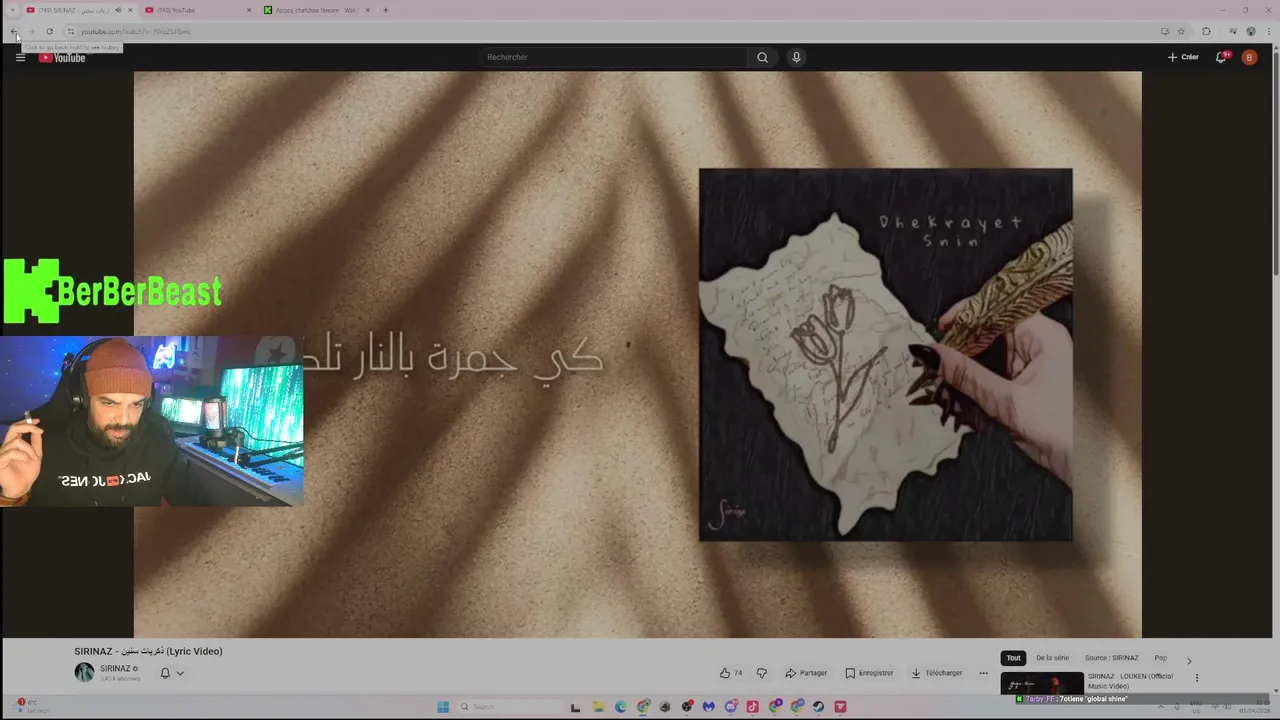Open the Chrome three-dot menu

(x=1268, y=31)
